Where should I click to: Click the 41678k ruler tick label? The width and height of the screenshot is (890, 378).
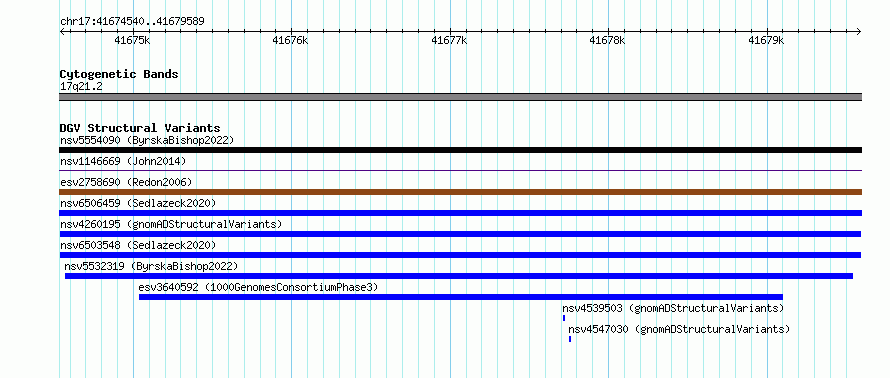(607, 40)
